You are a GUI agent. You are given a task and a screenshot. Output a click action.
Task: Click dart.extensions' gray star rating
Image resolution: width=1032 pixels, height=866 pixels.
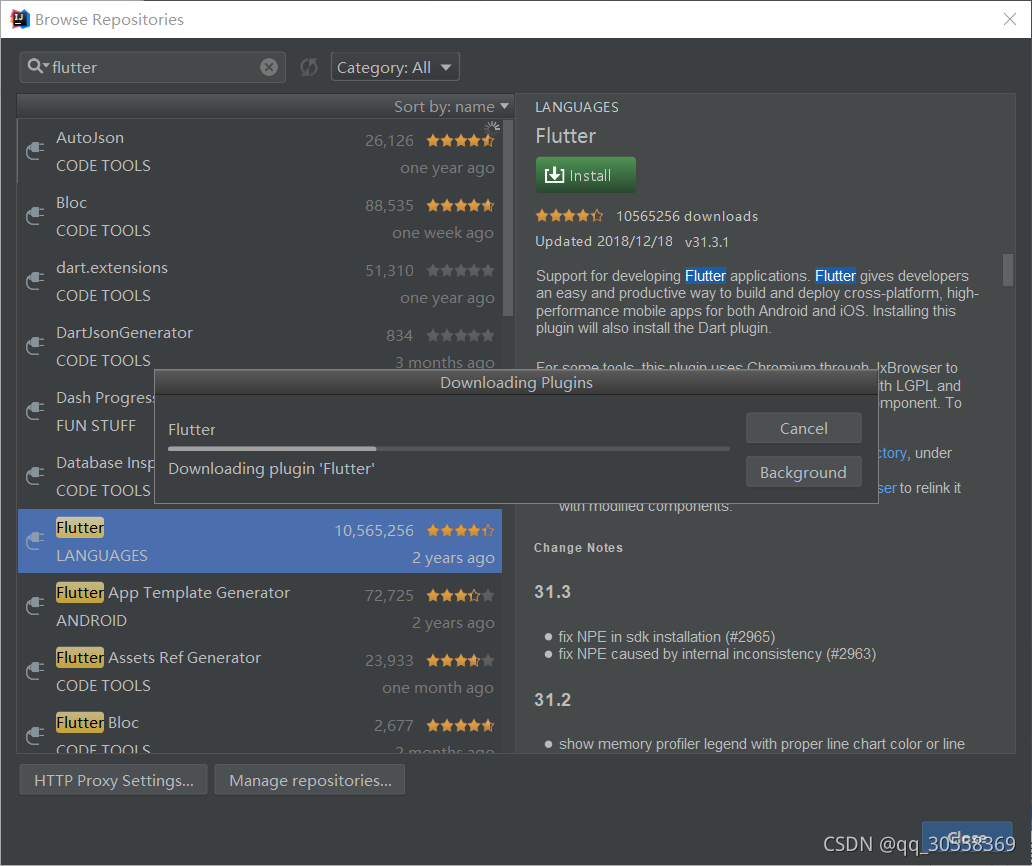point(460,270)
